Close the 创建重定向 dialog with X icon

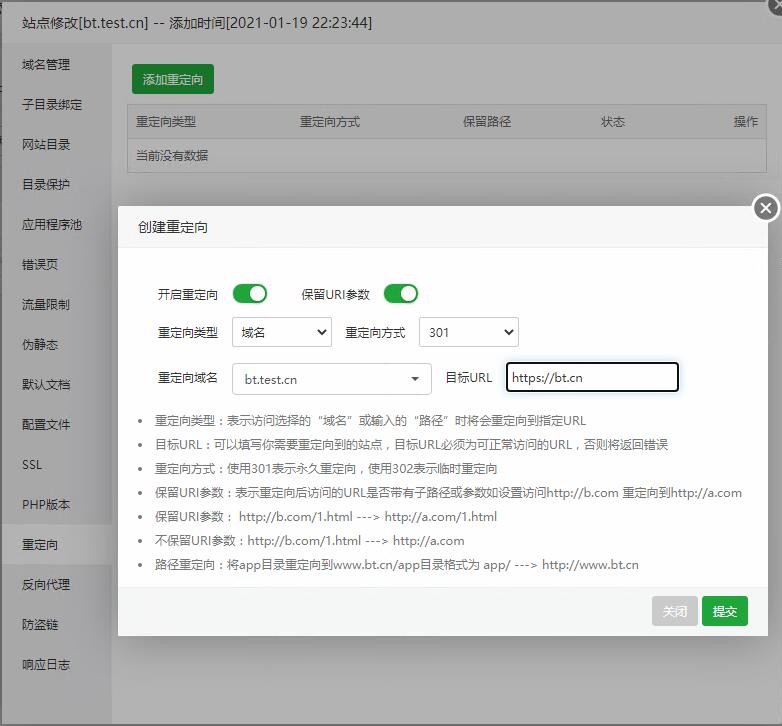tap(766, 208)
